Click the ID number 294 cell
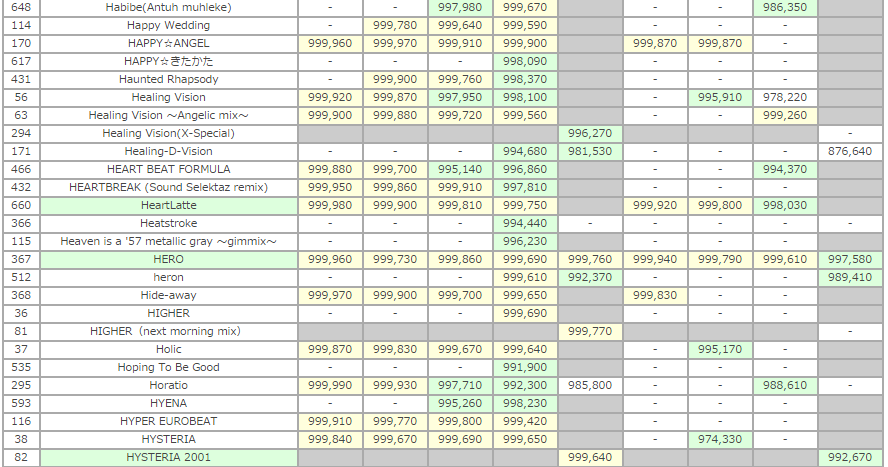Image resolution: width=888 pixels, height=467 pixels. [21, 134]
